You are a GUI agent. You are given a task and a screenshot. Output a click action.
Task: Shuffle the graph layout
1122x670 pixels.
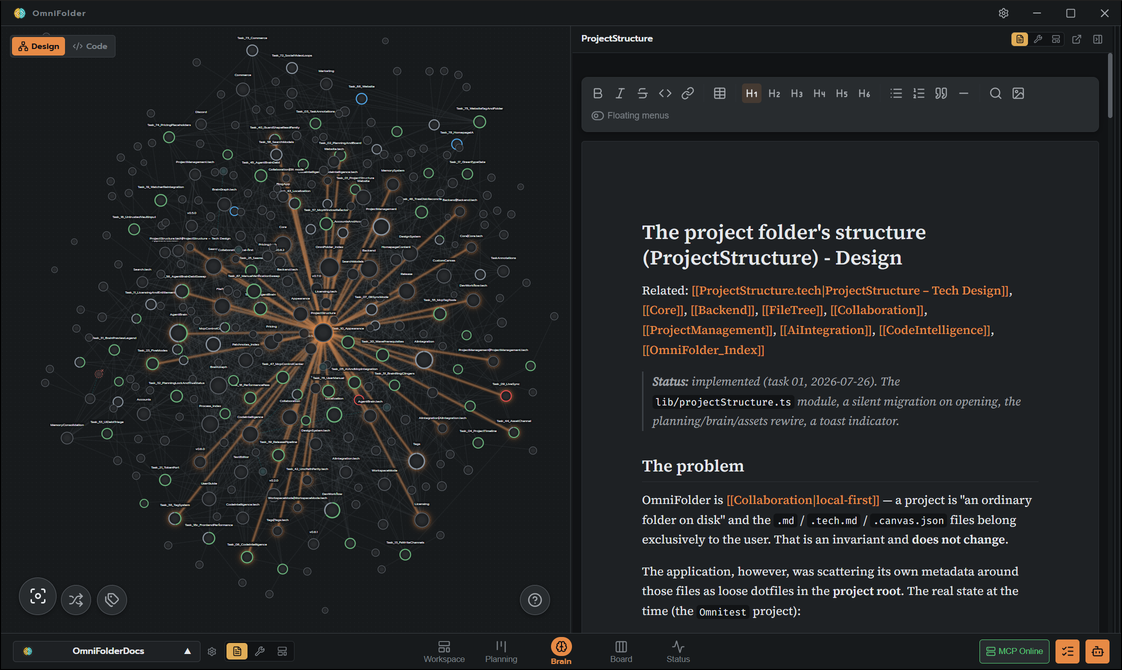click(x=76, y=600)
